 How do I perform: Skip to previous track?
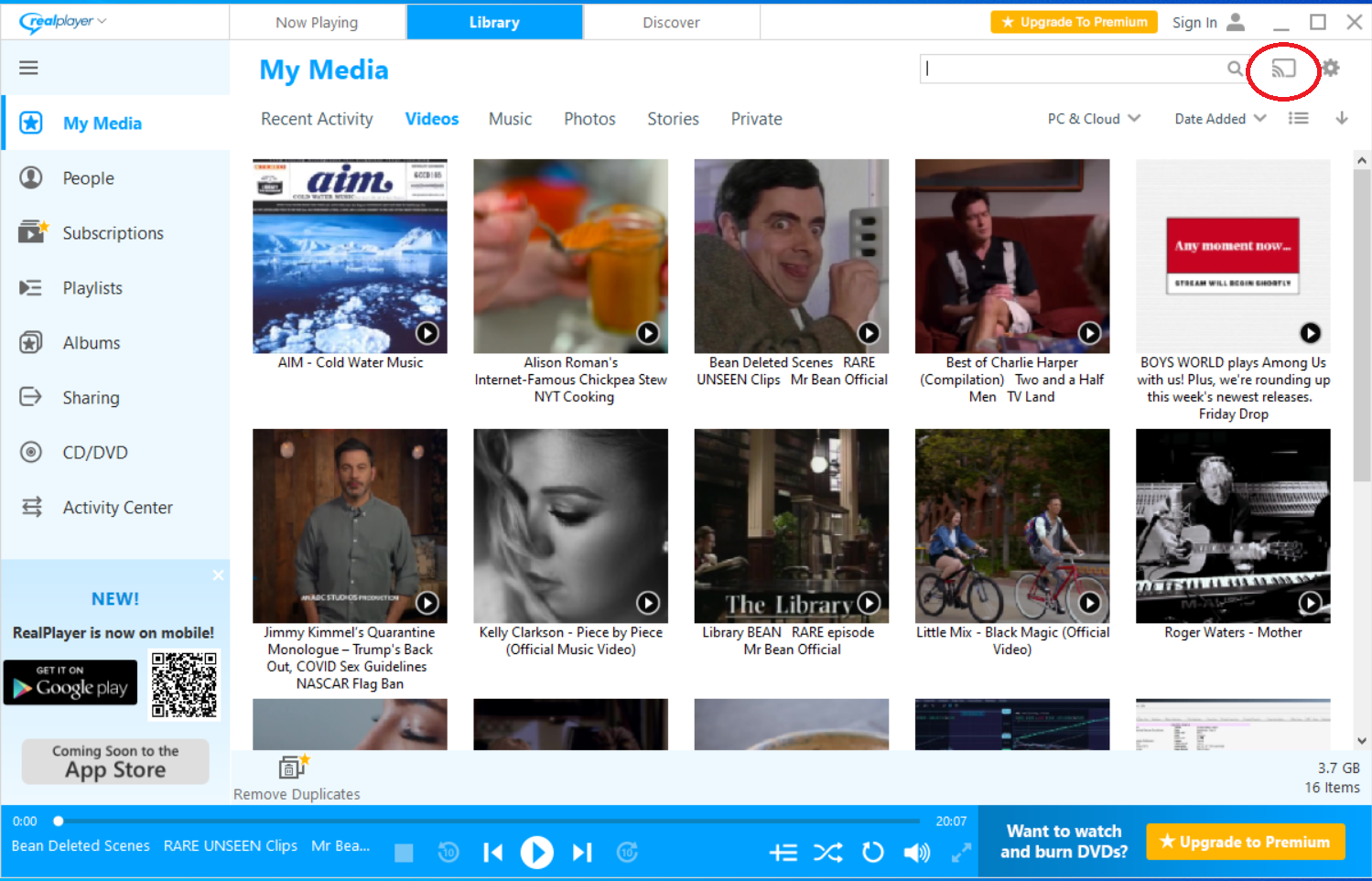coord(492,853)
